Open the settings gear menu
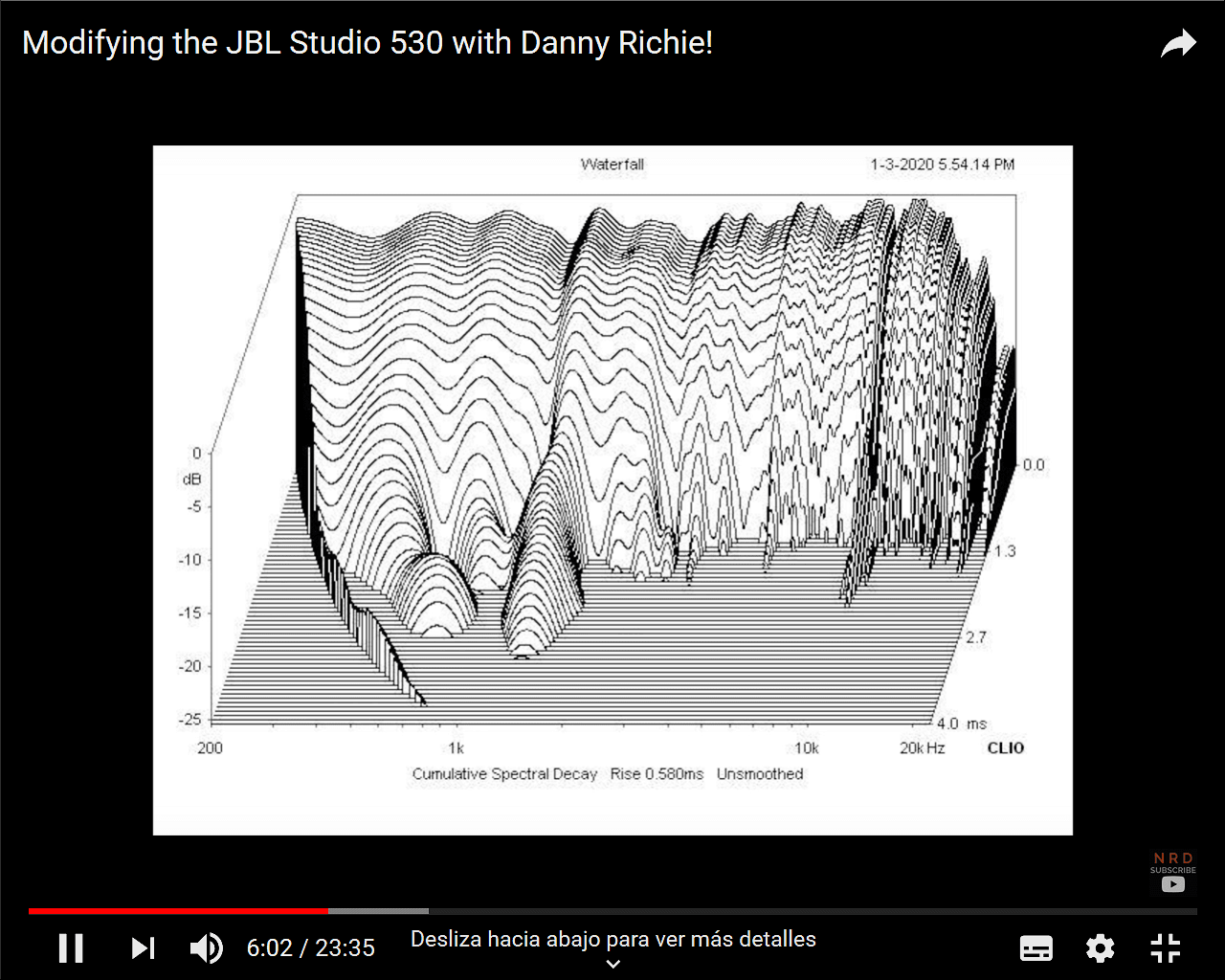Viewport: 1225px width, 980px height. 1101,948
